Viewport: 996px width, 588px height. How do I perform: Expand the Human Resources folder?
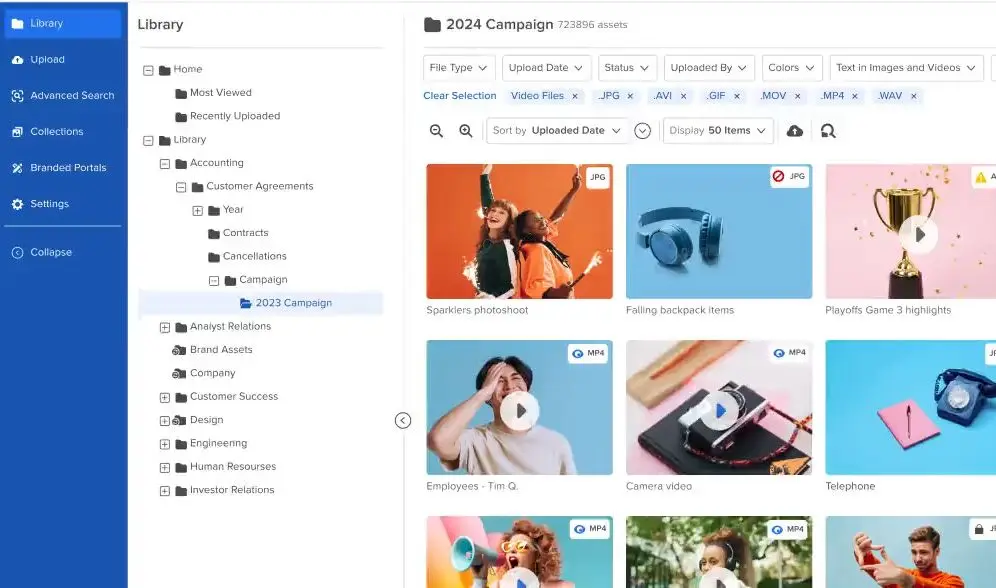tap(165, 468)
